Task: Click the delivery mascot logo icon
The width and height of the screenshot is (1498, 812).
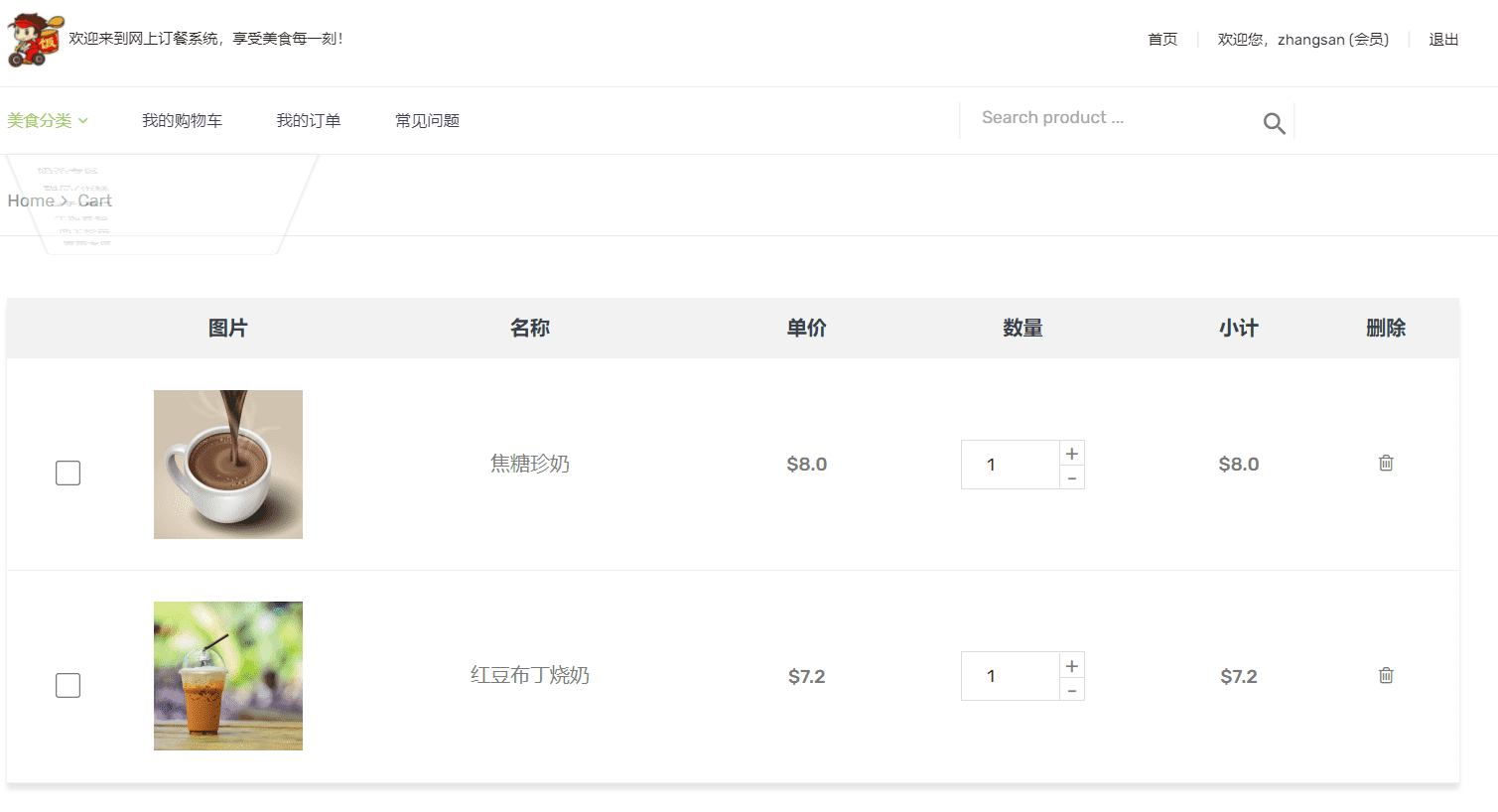Action: pyautogui.click(x=36, y=40)
